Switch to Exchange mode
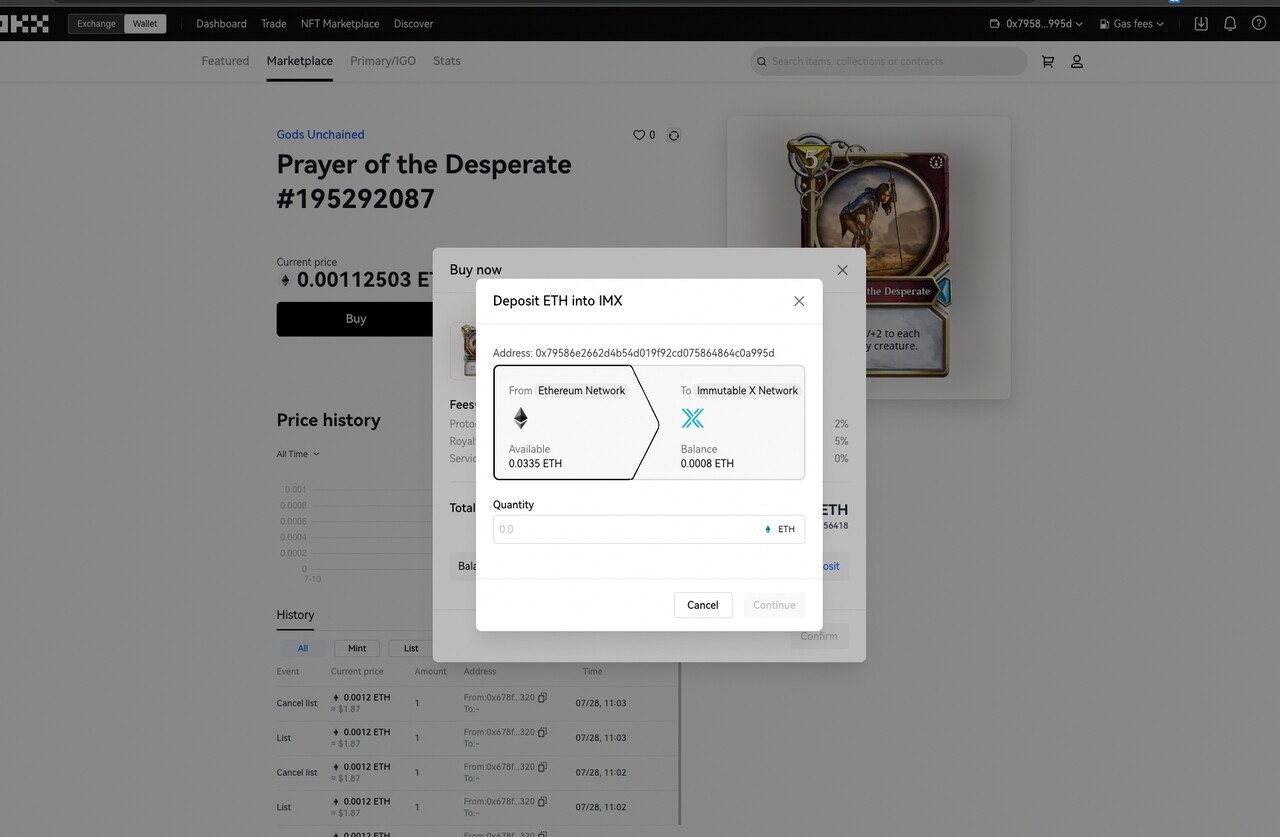 (x=96, y=23)
